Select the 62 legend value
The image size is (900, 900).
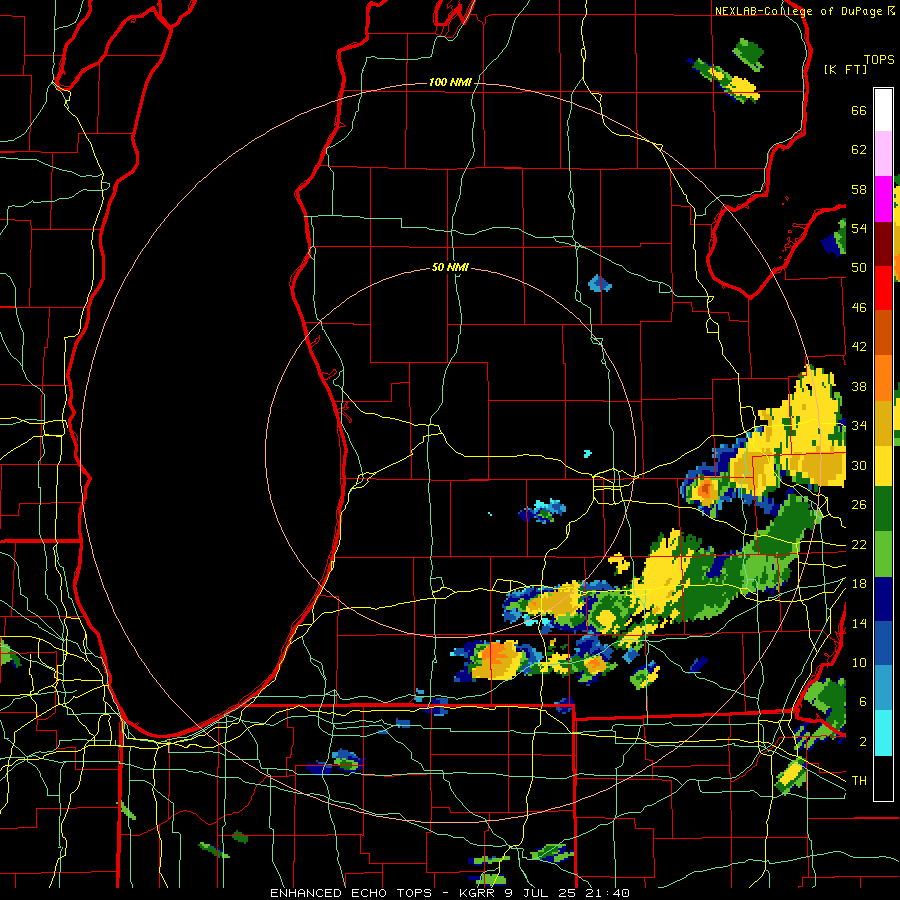pos(859,150)
